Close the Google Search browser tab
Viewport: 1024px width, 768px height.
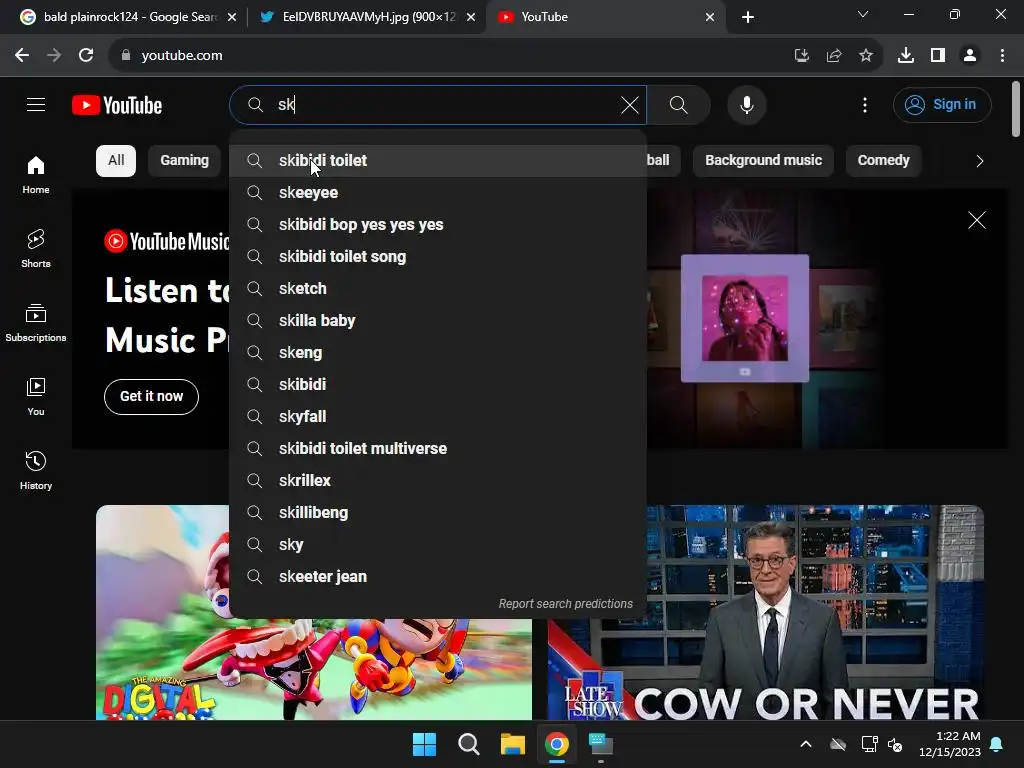(x=232, y=18)
